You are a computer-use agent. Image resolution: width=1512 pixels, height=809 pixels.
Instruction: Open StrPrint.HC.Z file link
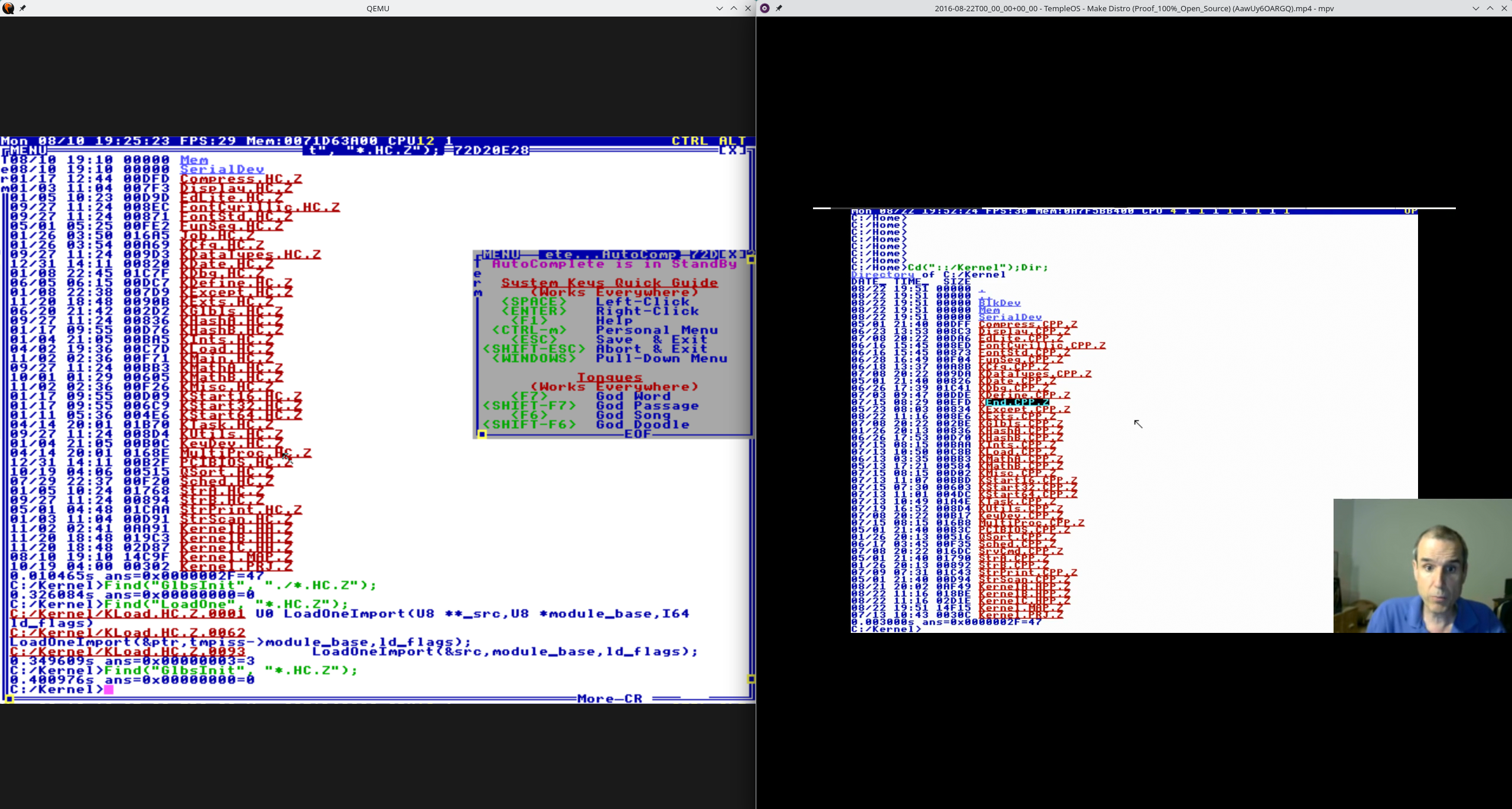click(x=241, y=510)
